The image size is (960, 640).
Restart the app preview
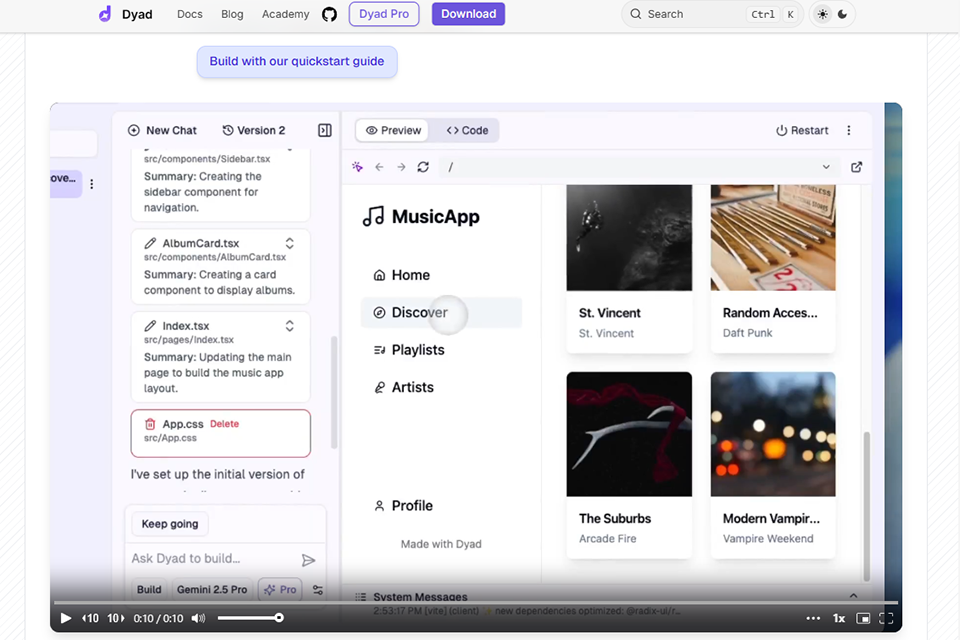click(x=802, y=130)
